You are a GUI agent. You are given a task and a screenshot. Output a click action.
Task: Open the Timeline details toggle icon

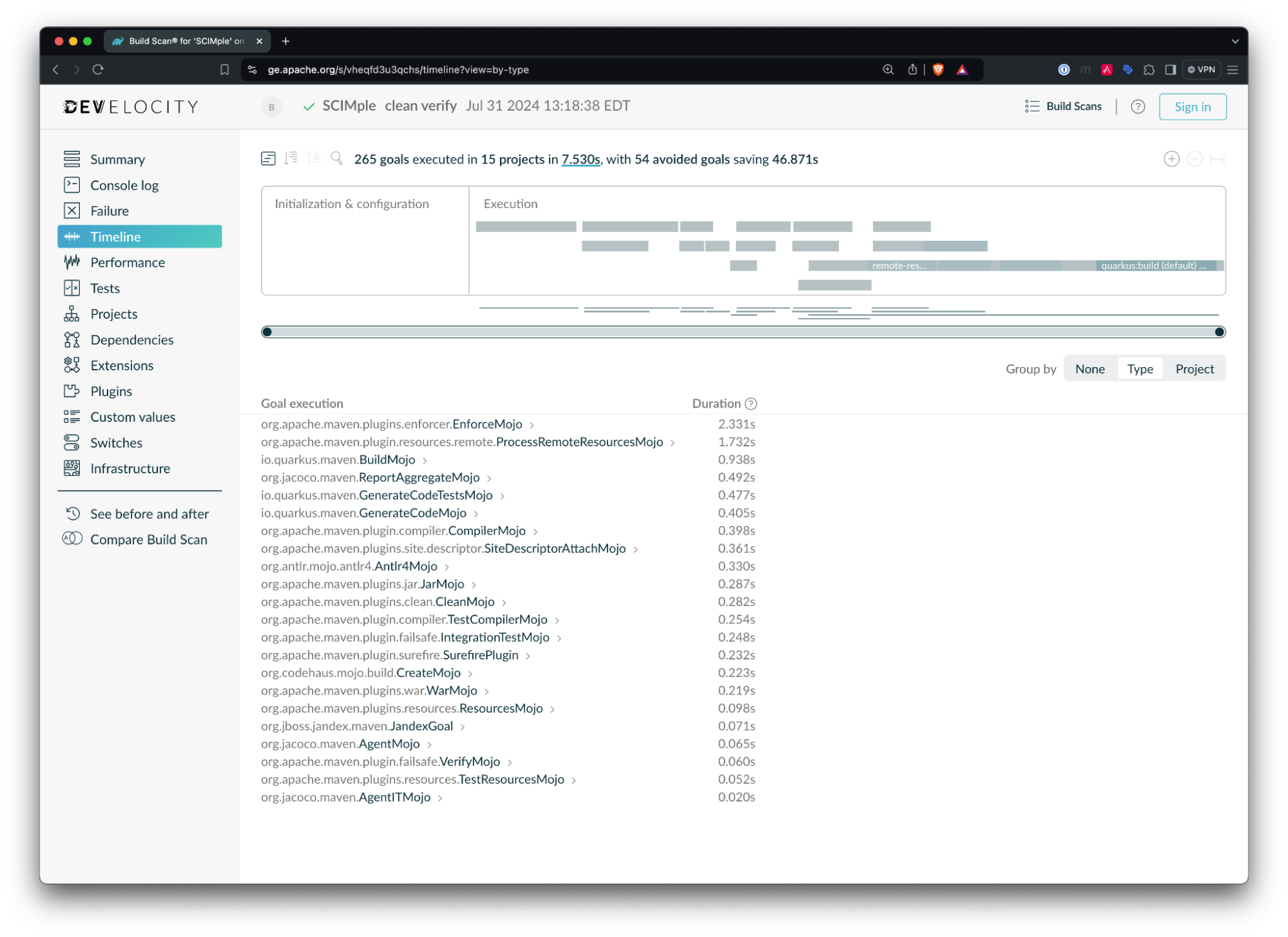268,158
